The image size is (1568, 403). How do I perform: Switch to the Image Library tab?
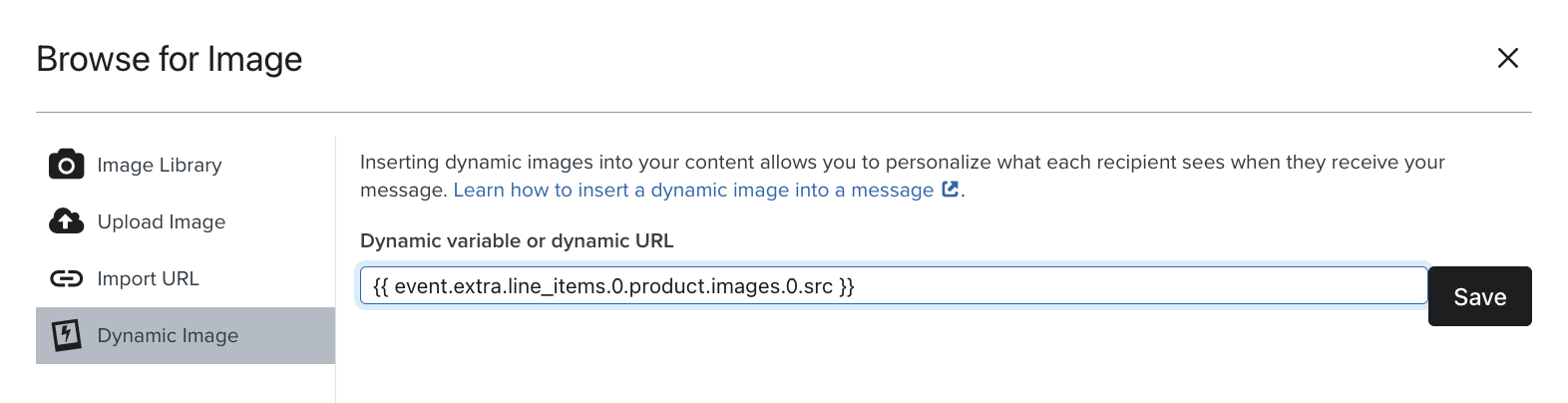click(x=160, y=166)
